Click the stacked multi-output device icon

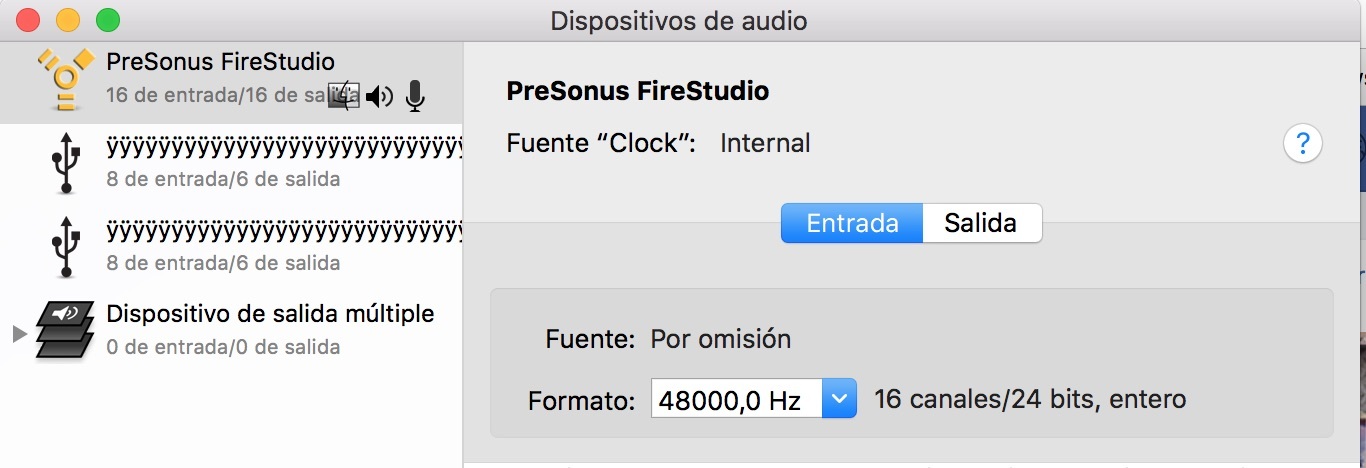pyautogui.click(x=65, y=330)
